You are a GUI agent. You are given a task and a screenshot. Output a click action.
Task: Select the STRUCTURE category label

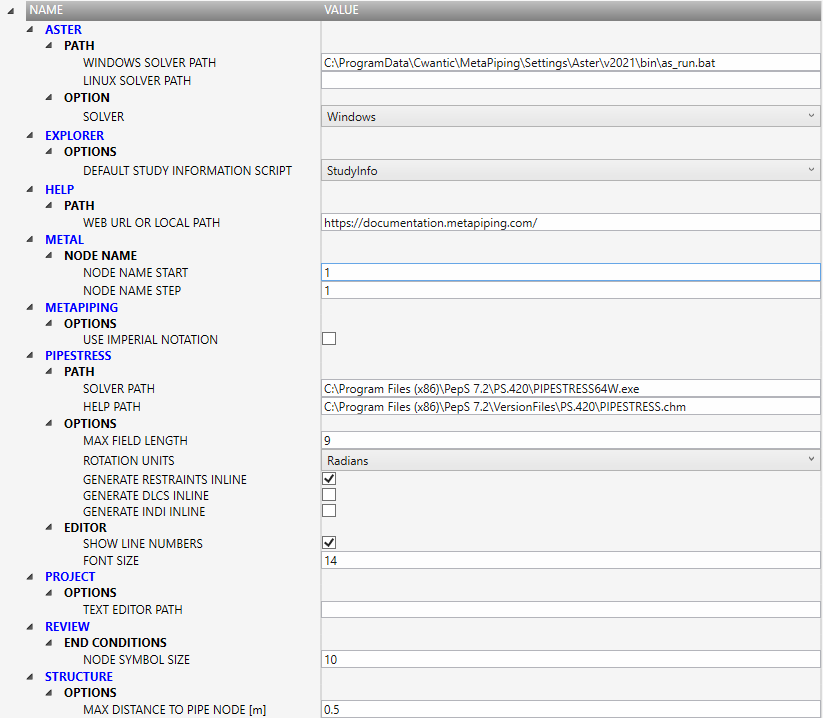click(x=79, y=677)
